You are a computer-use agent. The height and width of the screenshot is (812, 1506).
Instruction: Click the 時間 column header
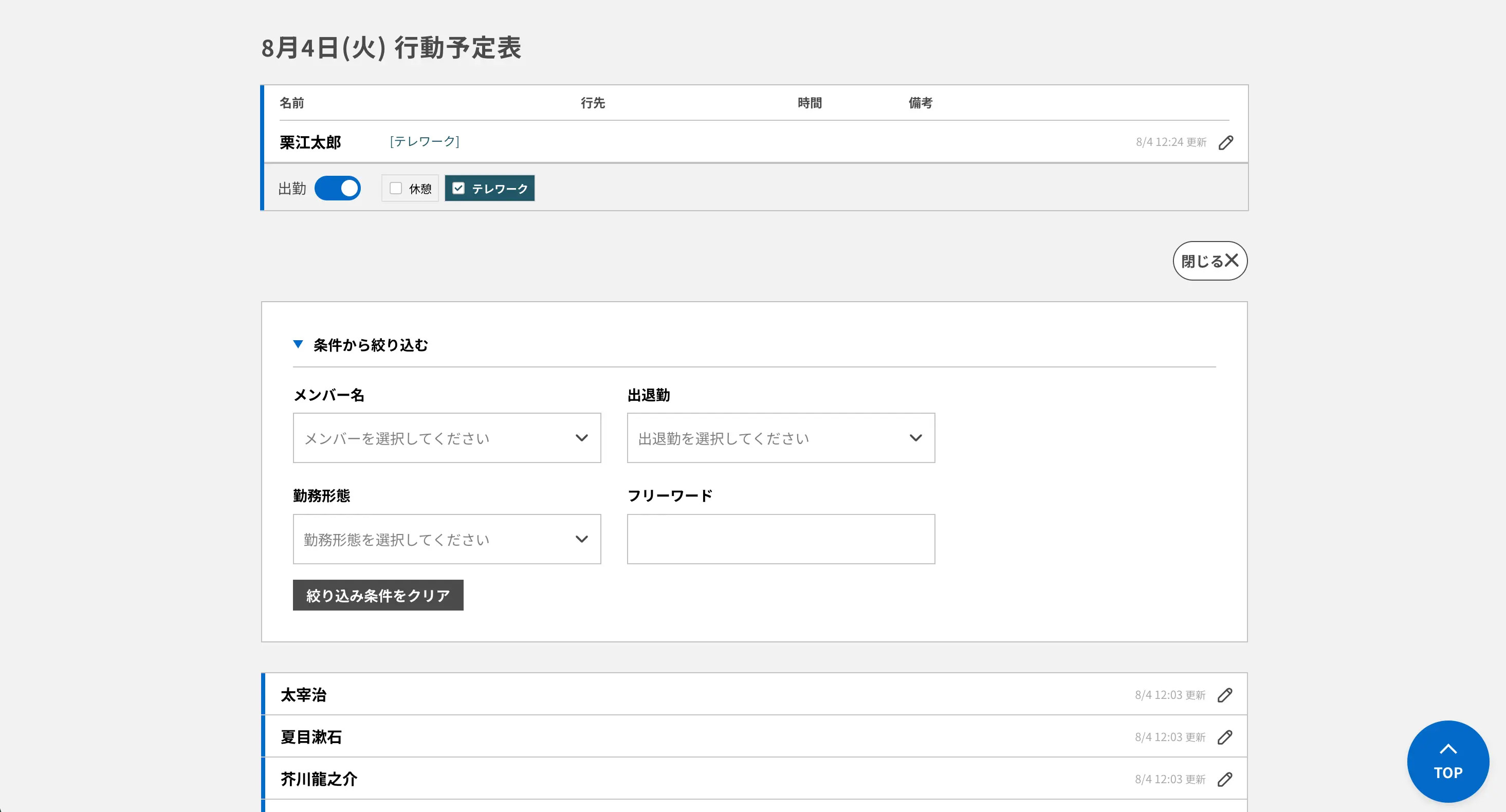point(810,103)
